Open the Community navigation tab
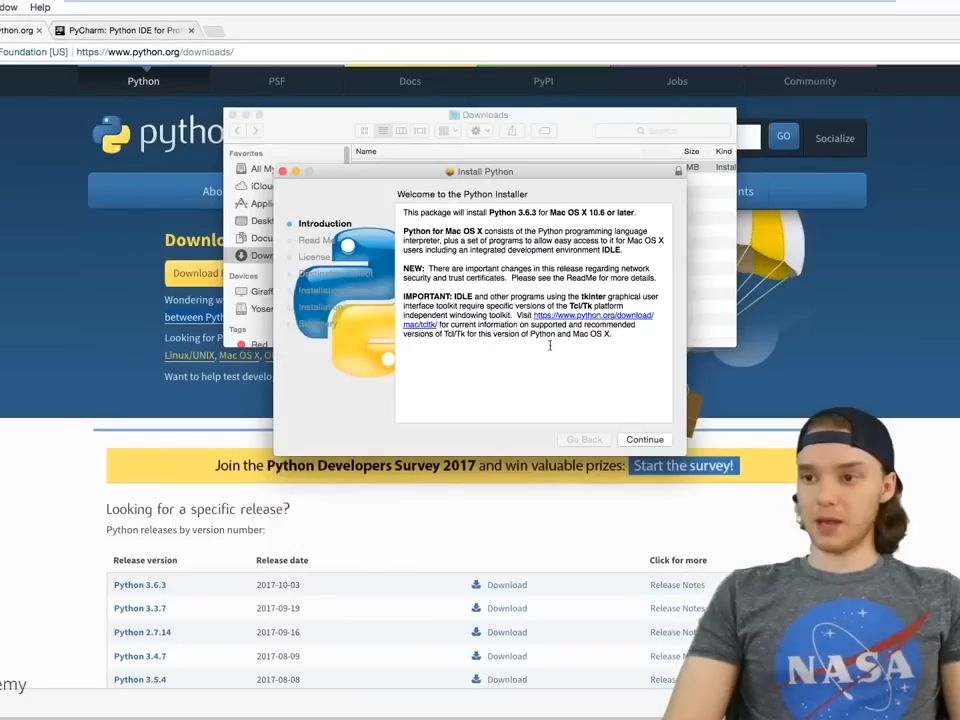Image resolution: width=960 pixels, height=720 pixels. tap(810, 81)
